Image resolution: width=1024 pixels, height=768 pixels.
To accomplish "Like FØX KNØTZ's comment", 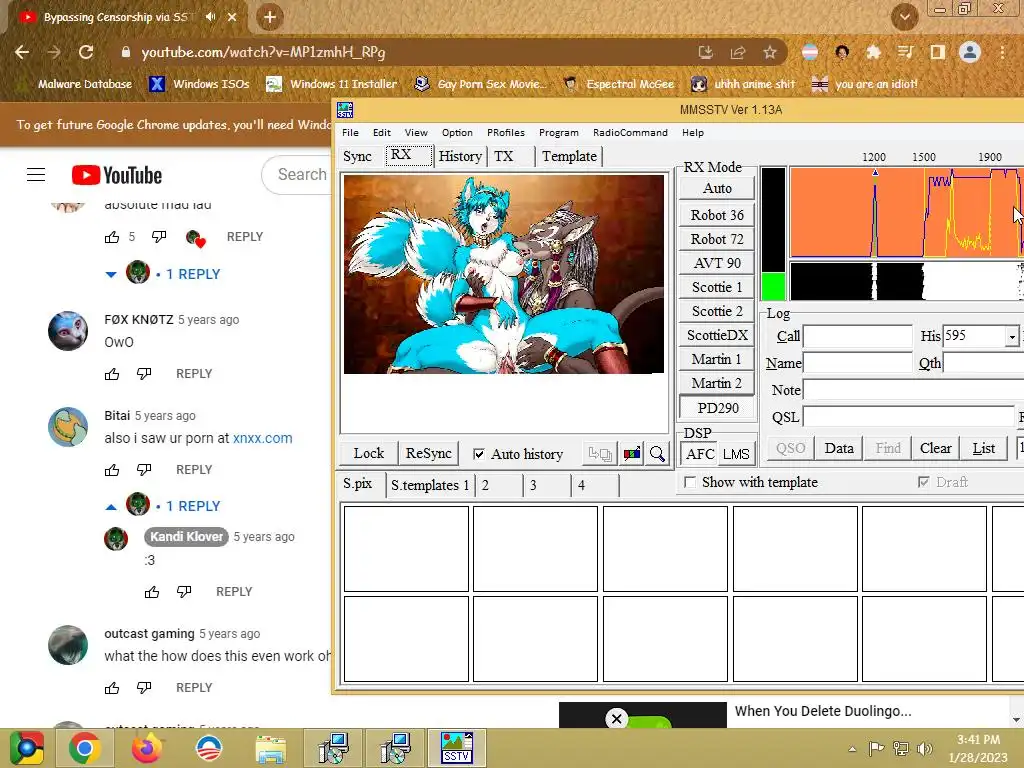I will (112, 374).
